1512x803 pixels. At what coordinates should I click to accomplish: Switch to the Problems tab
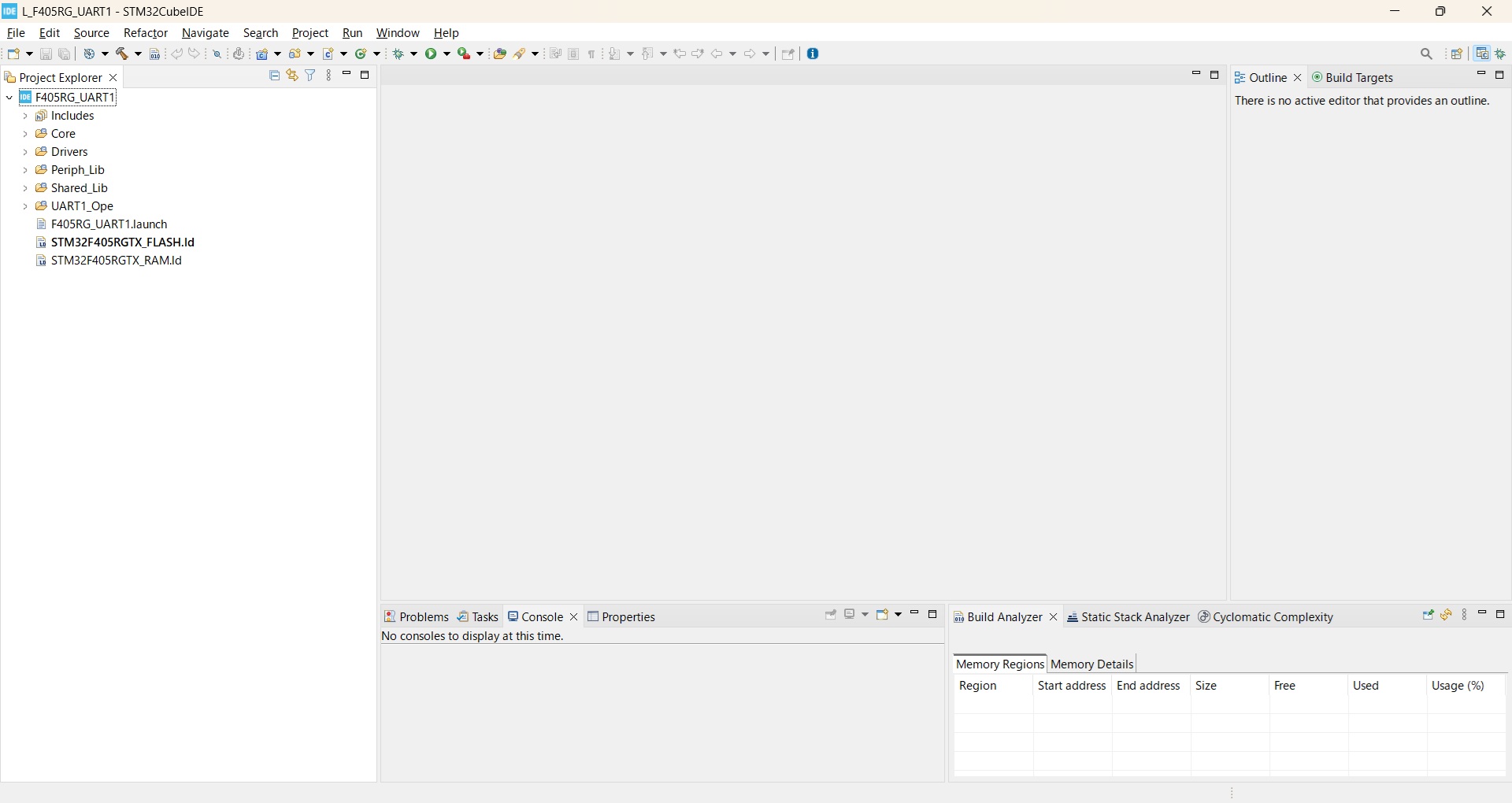417,617
